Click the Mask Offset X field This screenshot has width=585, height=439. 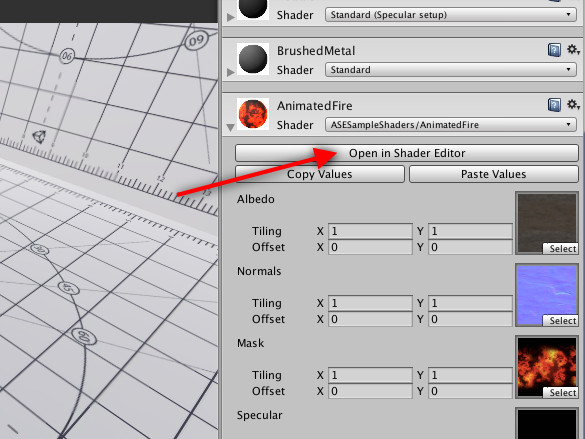pos(370,391)
